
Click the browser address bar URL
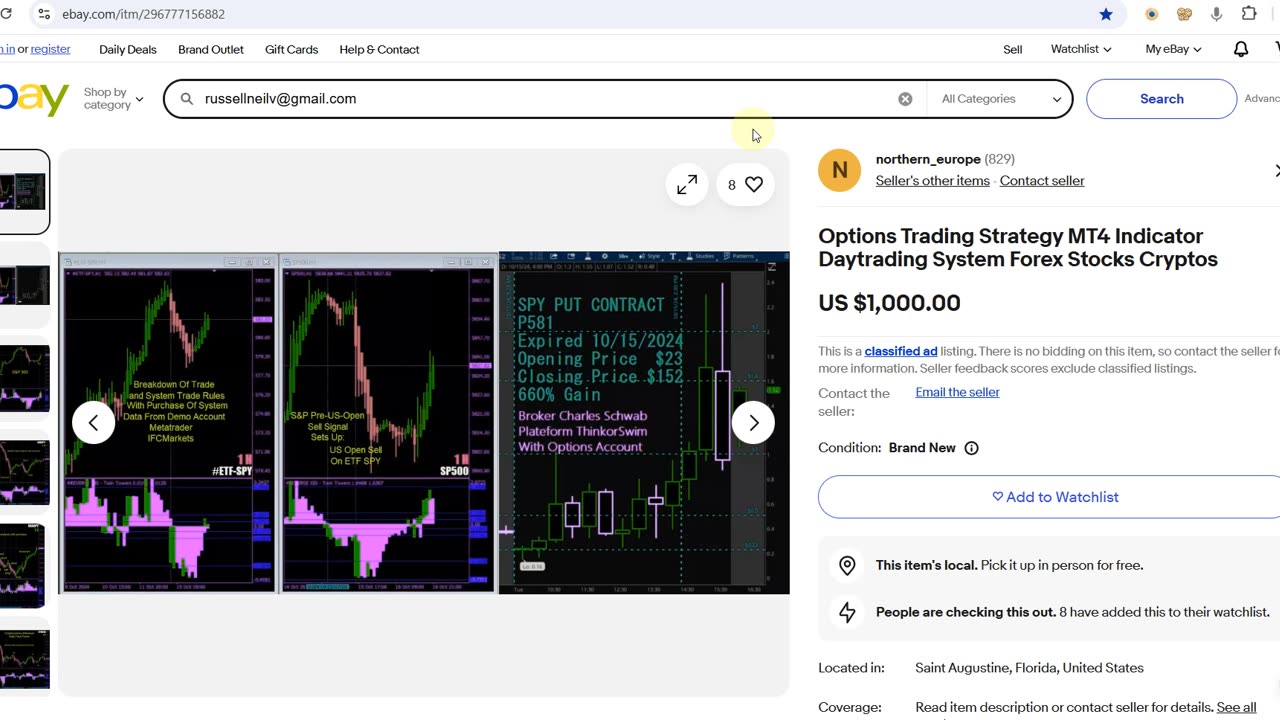[143, 14]
